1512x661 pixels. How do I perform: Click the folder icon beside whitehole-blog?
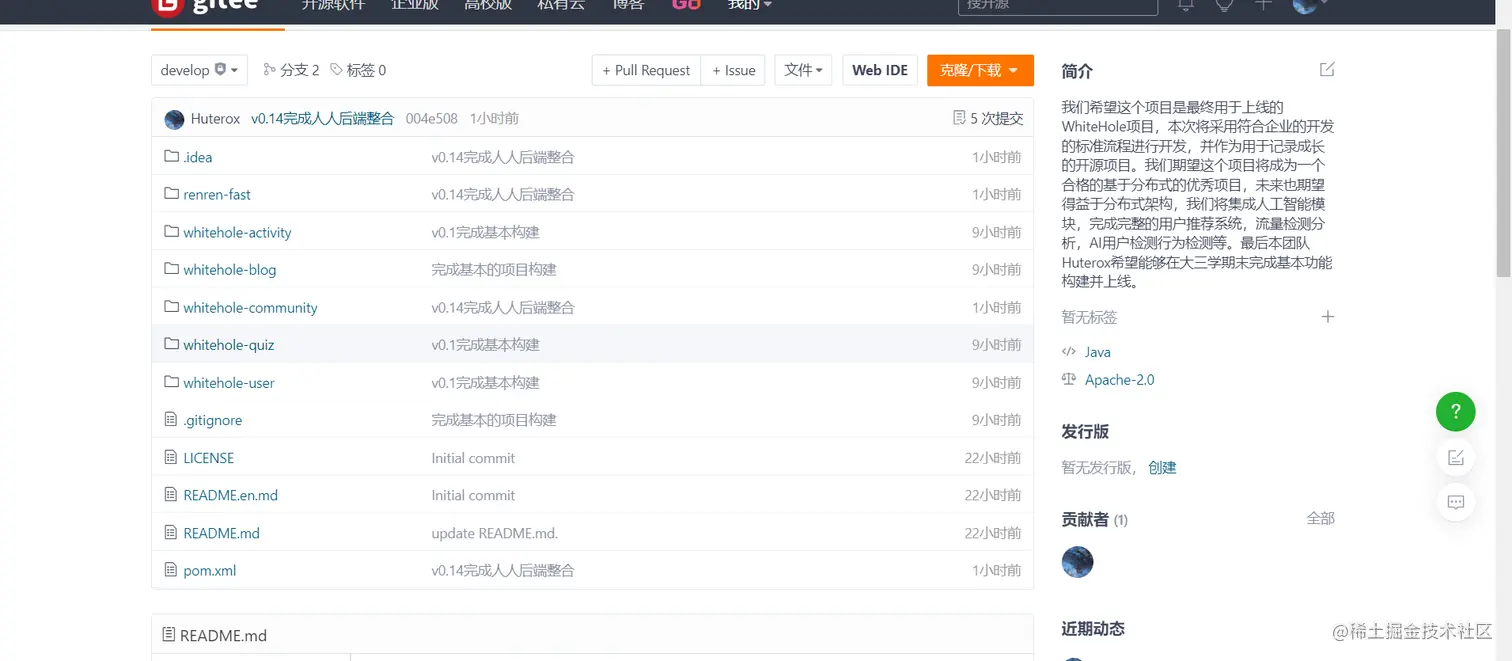point(171,268)
